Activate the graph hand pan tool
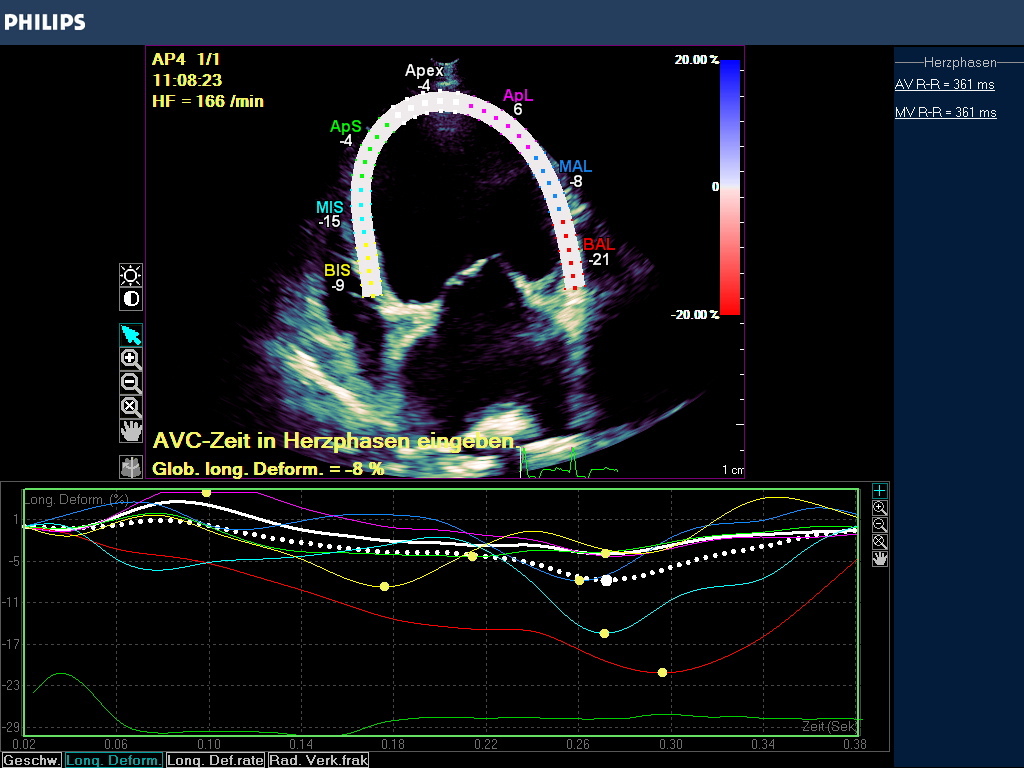Image resolution: width=1024 pixels, height=768 pixels. [879, 559]
